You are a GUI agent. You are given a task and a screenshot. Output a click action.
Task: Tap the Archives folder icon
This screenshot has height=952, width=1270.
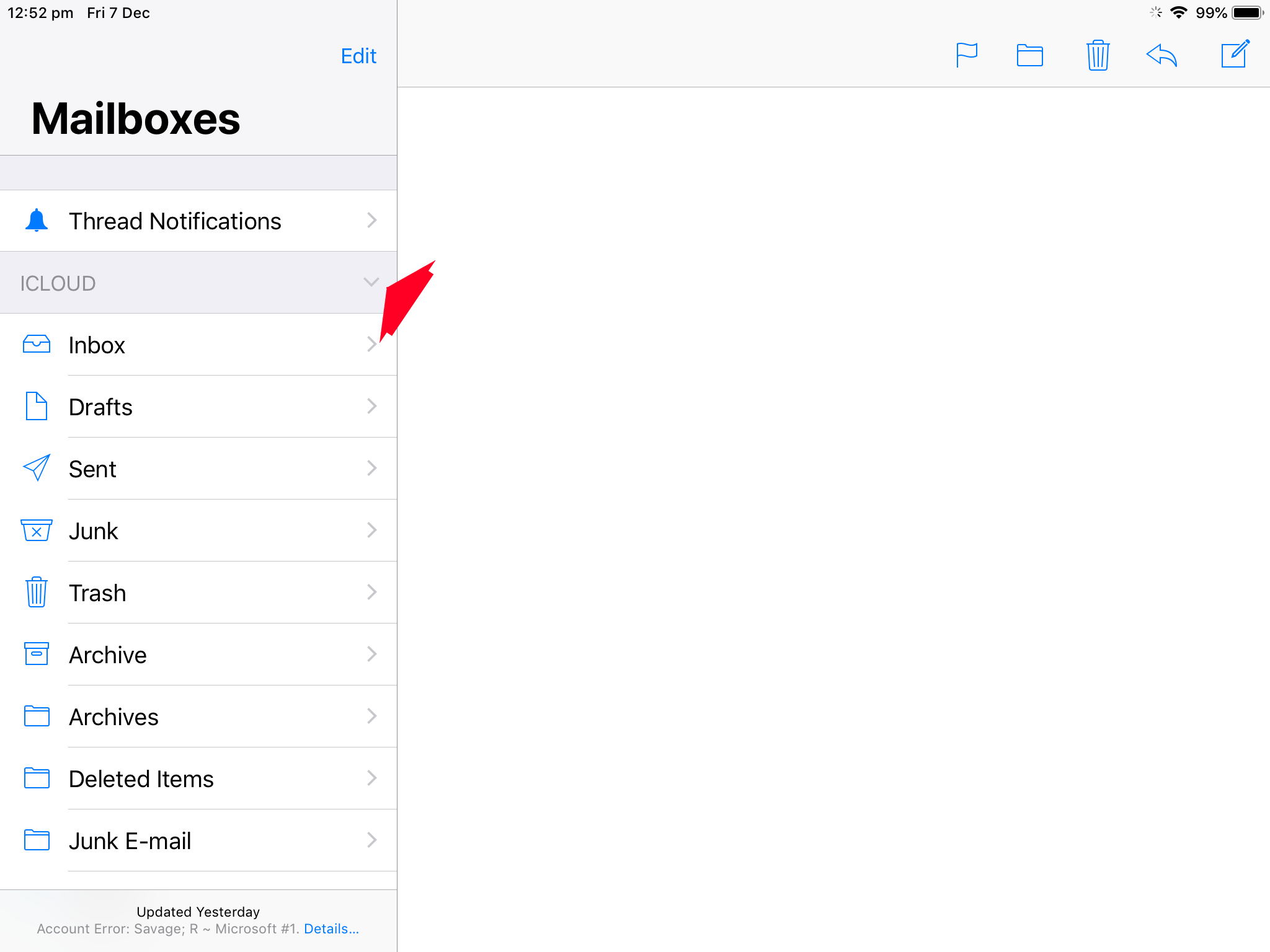(x=37, y=716)
